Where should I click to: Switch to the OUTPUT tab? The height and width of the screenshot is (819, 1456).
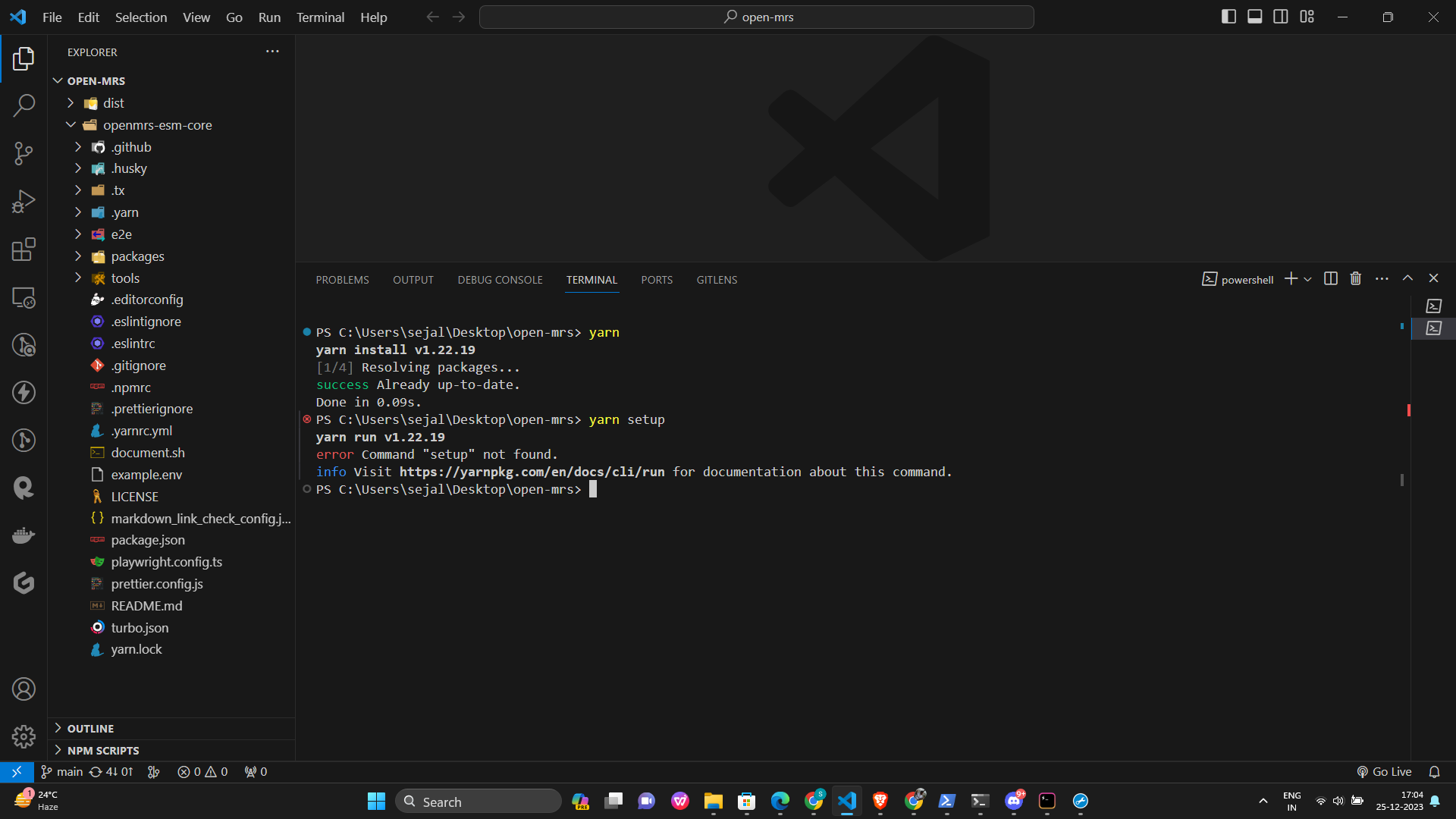(413, 280)
